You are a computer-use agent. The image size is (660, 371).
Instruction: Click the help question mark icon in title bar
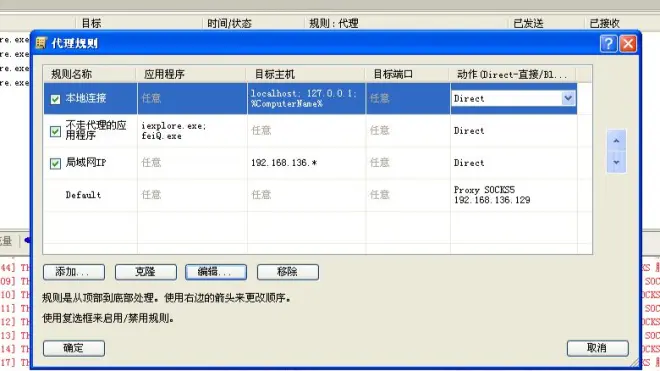click(608, 43)
